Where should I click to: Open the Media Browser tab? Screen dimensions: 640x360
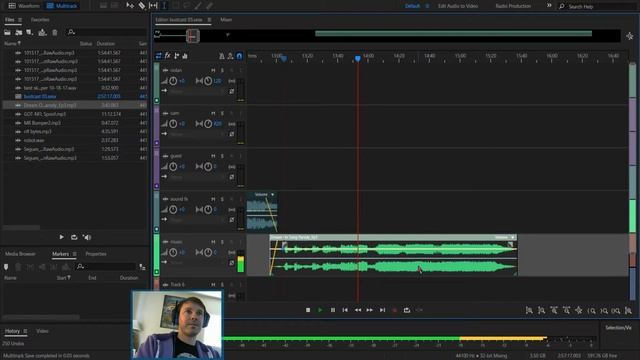click(20, 254)
